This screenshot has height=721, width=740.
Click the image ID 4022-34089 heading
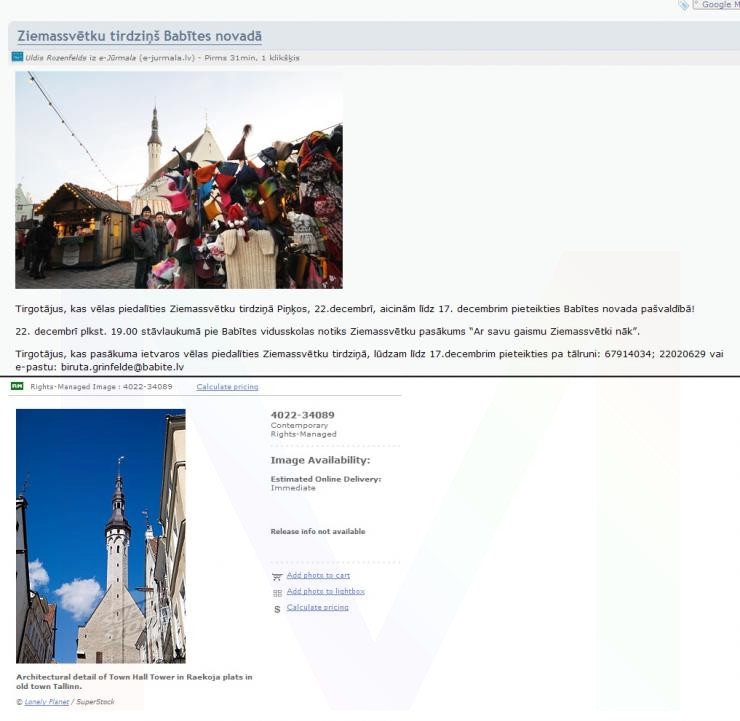coord(302,414)
